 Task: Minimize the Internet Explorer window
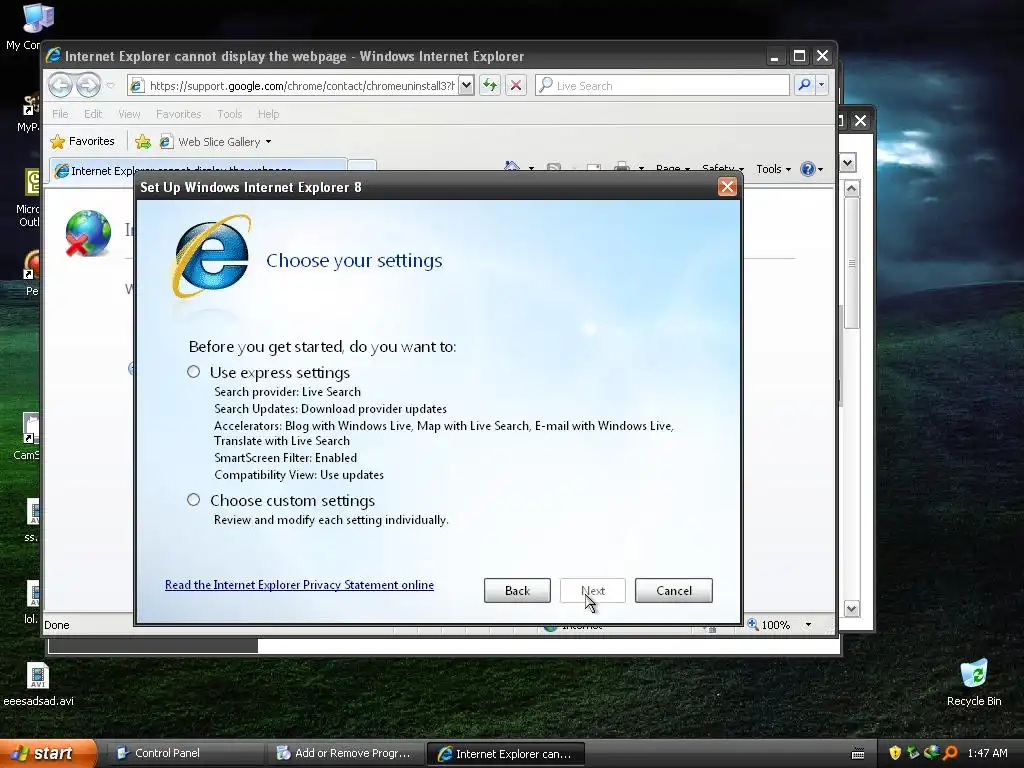click(x=775, y=56)
